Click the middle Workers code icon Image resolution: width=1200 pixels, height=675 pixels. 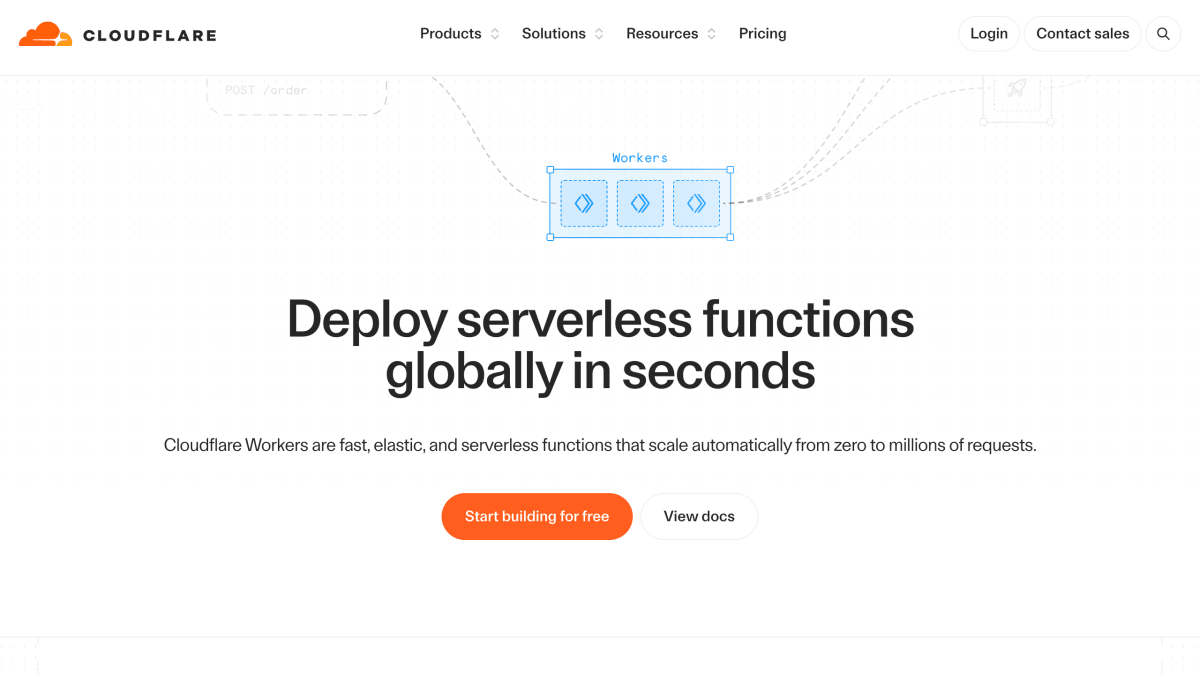tap(640, 203)
